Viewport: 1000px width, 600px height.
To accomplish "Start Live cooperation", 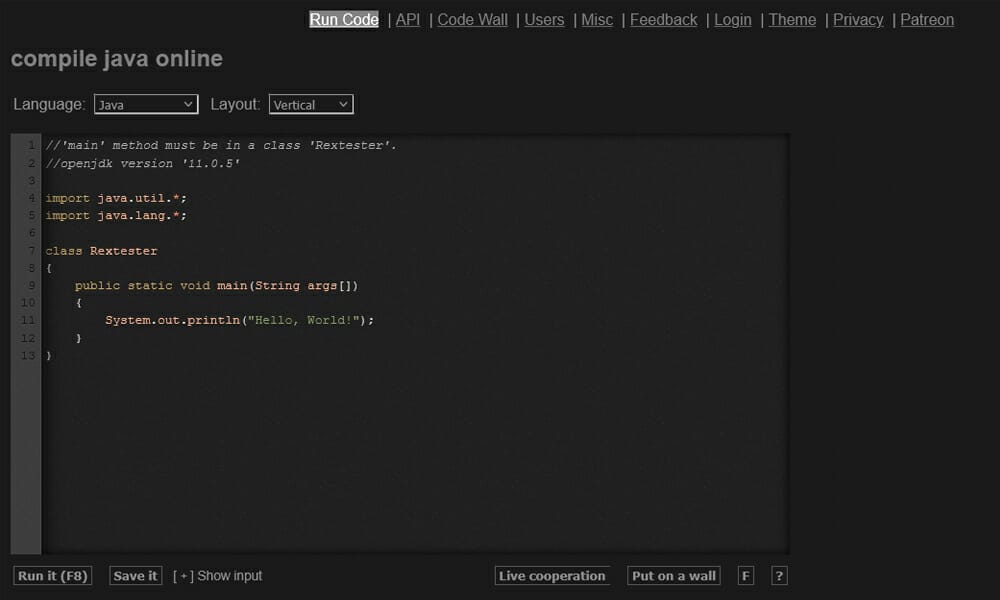I will pos(552,576).
